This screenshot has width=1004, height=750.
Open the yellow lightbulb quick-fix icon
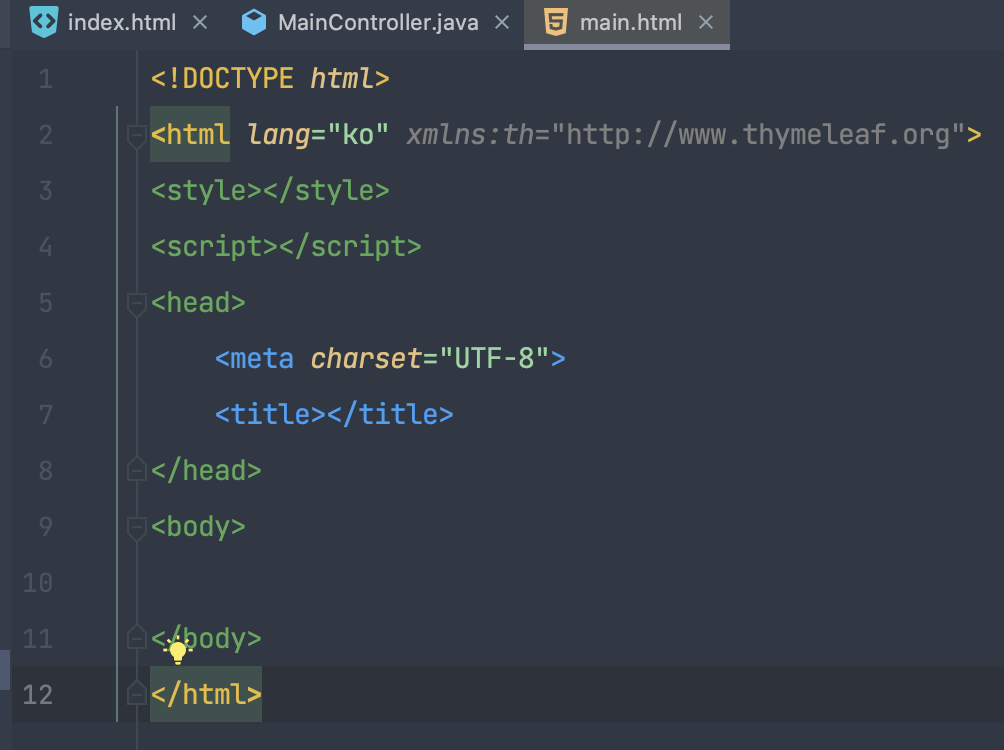pyautogui.click(x=177, y=651)
